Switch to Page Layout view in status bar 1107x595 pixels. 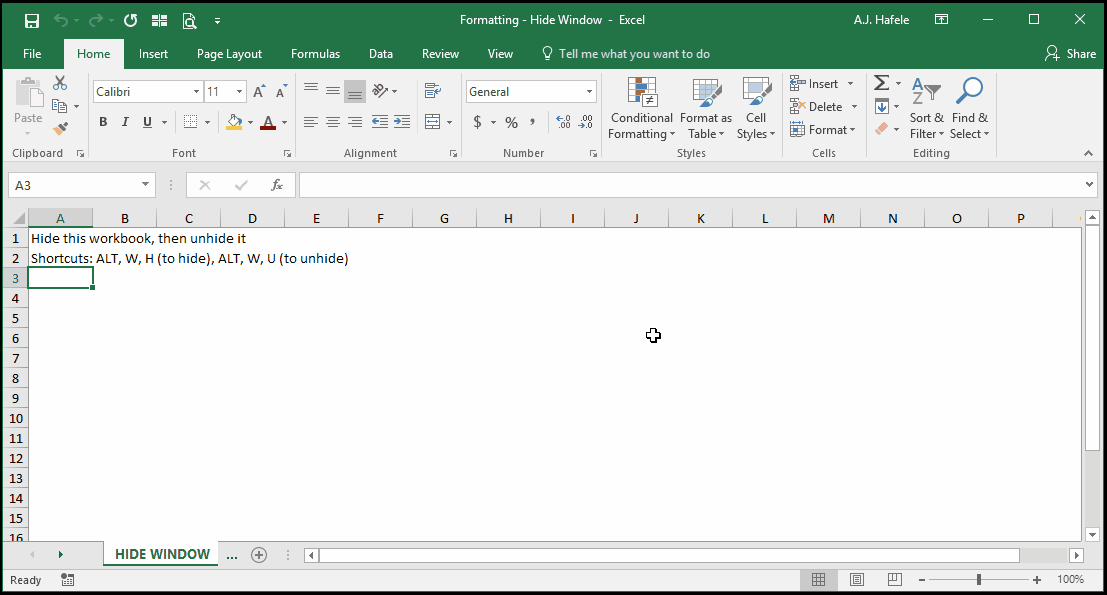pyautogui.click(x=856, y=579)
